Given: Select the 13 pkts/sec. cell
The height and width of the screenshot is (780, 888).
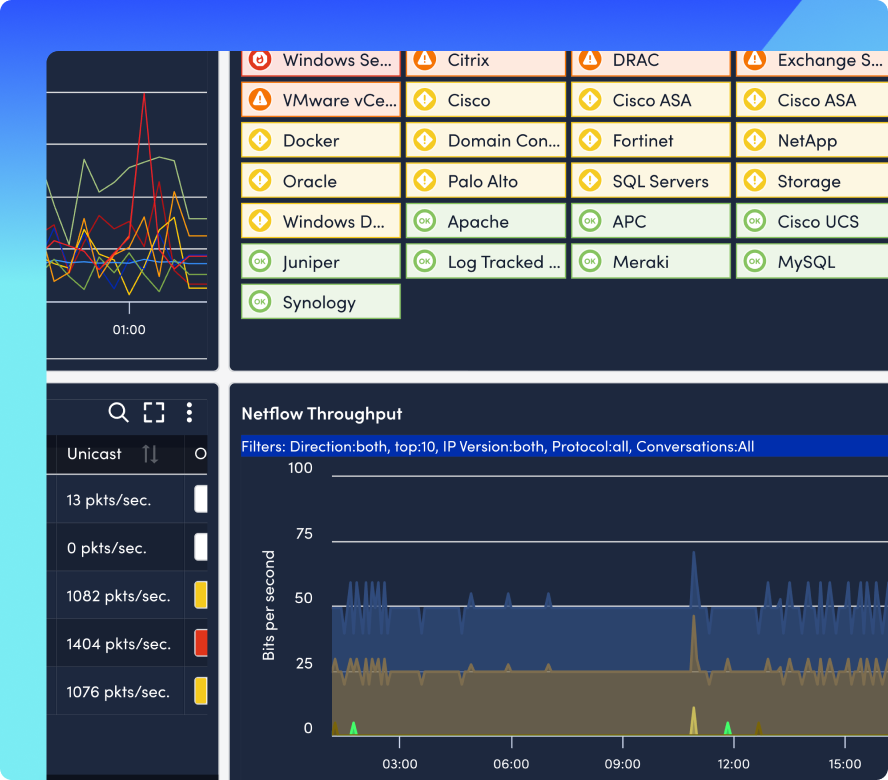Looking at the screenshot, I should pyautogui.click(x=120, y=500).
